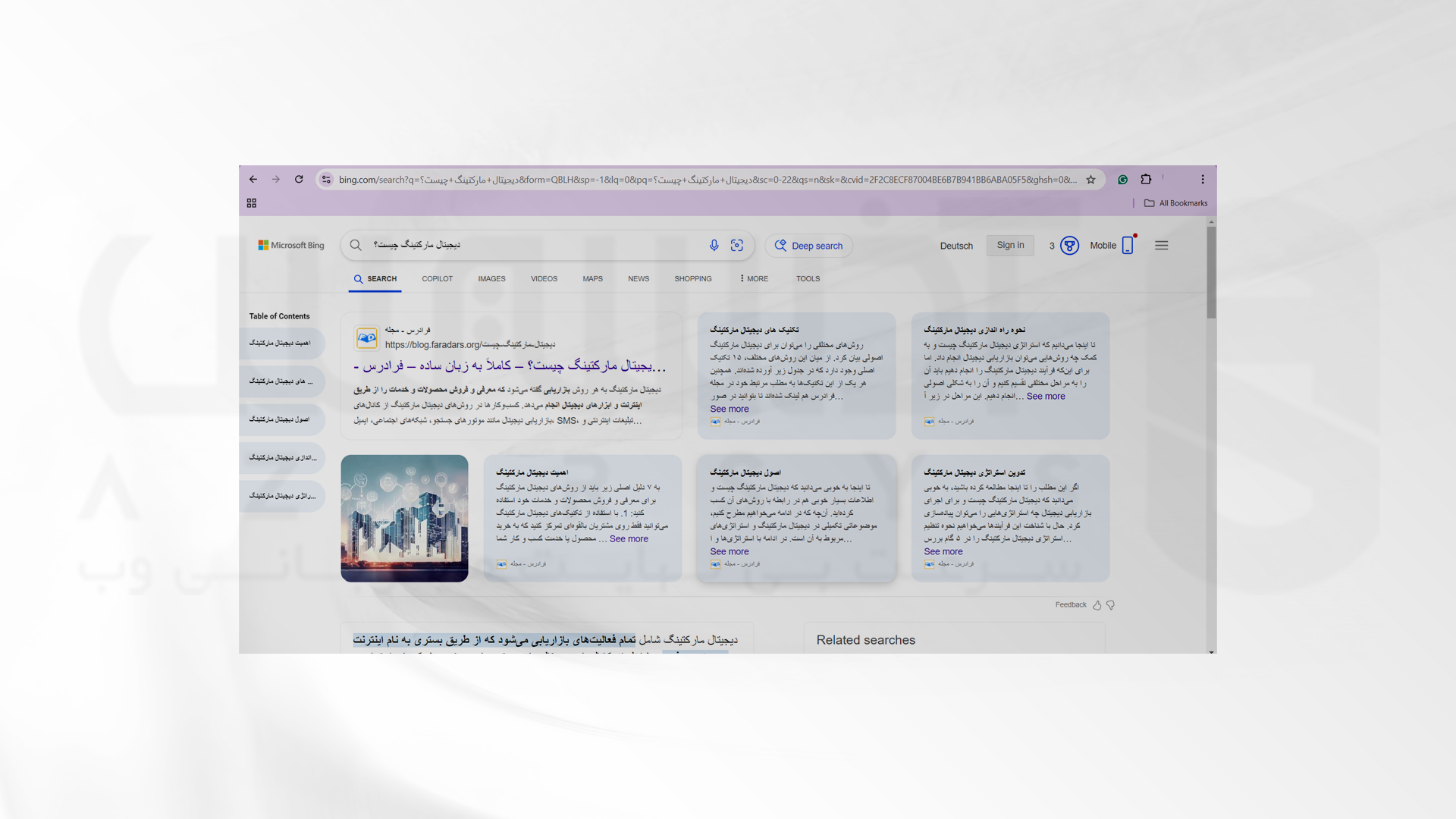1456x819 pixels.
Task: Click the Table of Contents heading
Action: (279, 316)
